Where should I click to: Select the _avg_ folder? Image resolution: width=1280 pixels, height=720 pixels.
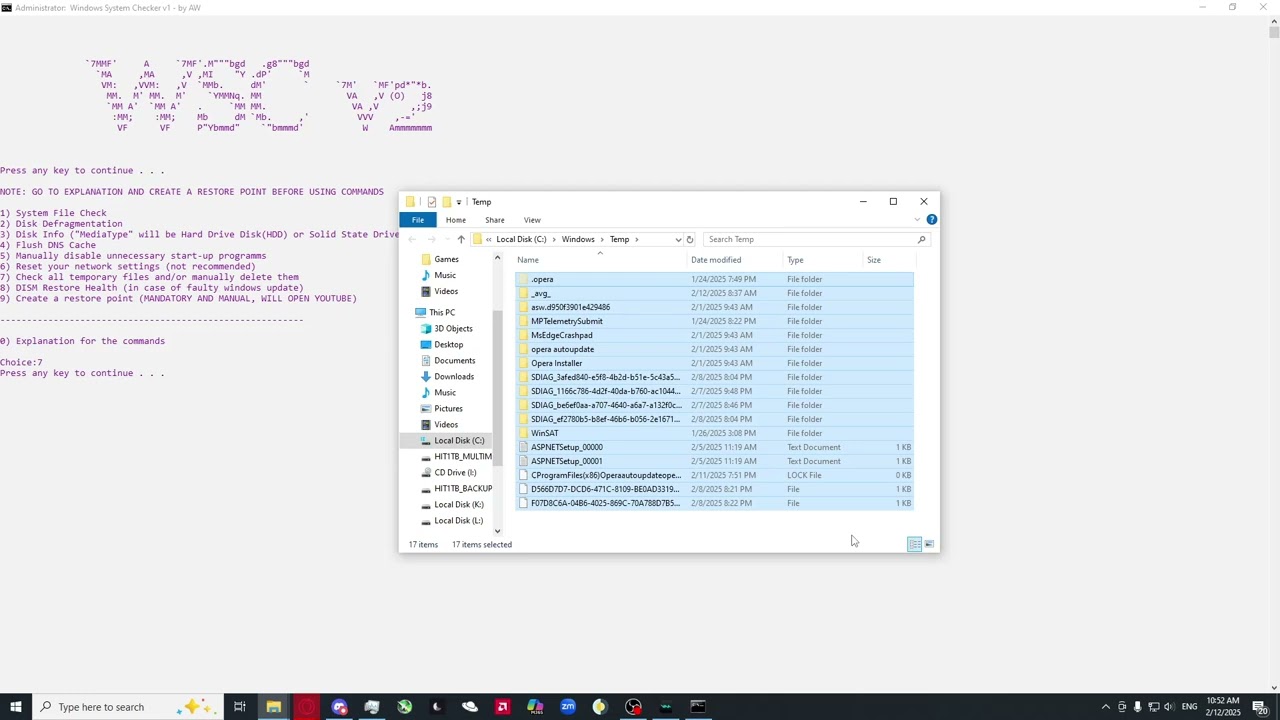click(541, 293)
